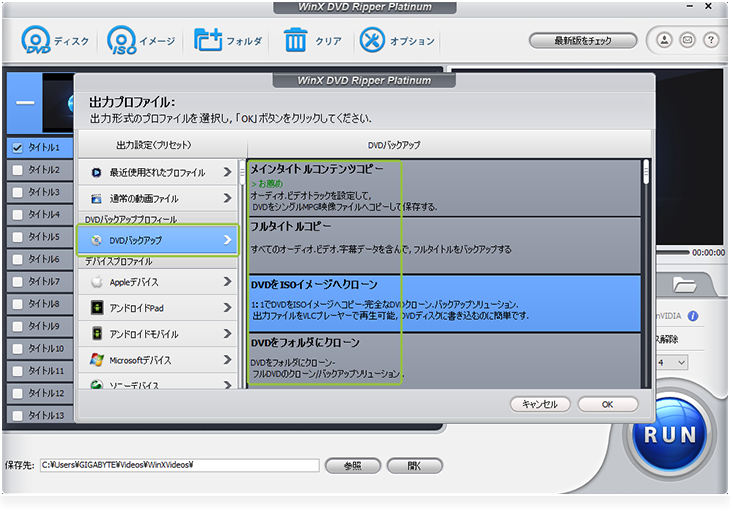The image size is (730, 510).
Task: Select DVDをISOイメージへクローン profile
Action: pyautogui.click(x=445, y=304)
